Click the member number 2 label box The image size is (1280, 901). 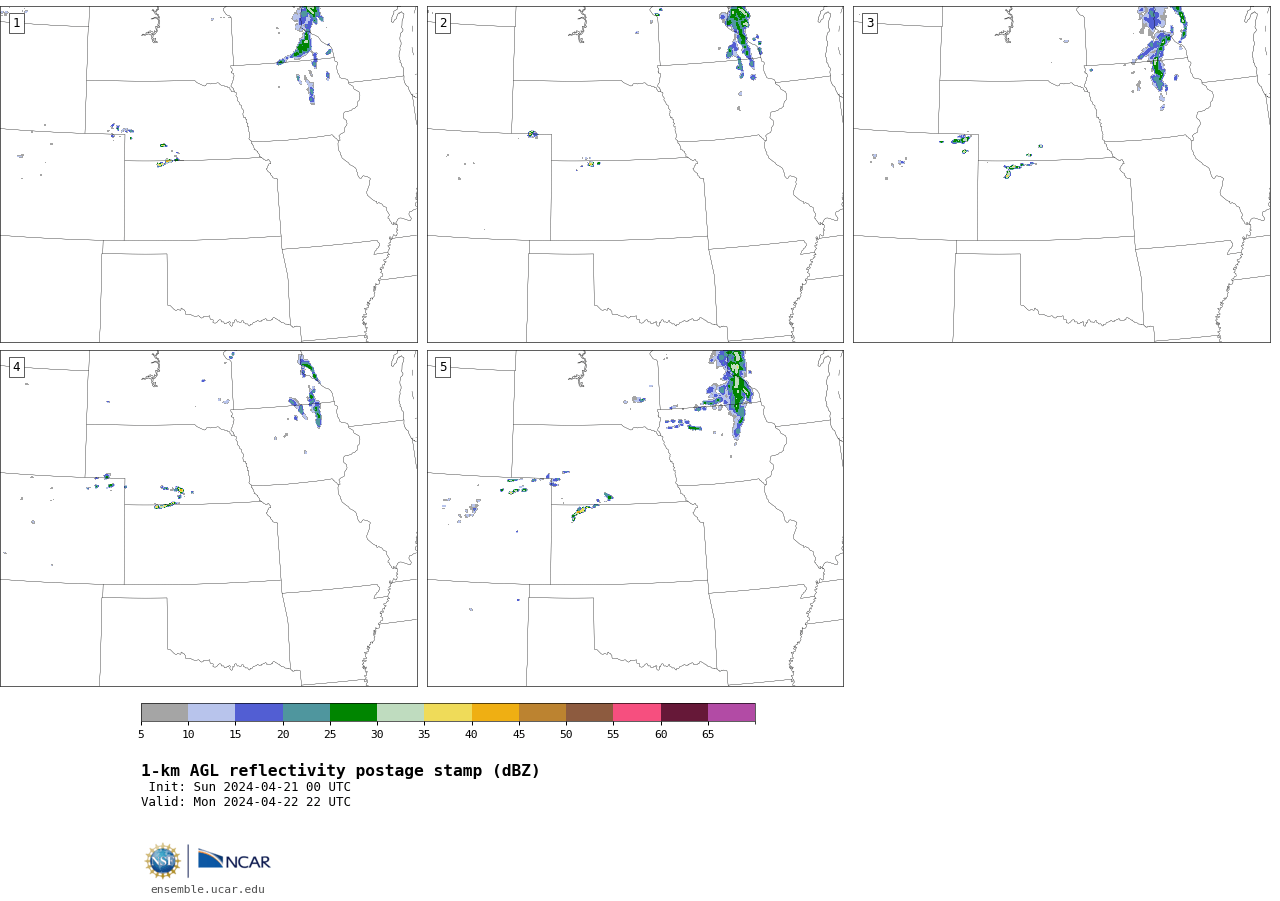pyautogui.click(x=443, y=23)
